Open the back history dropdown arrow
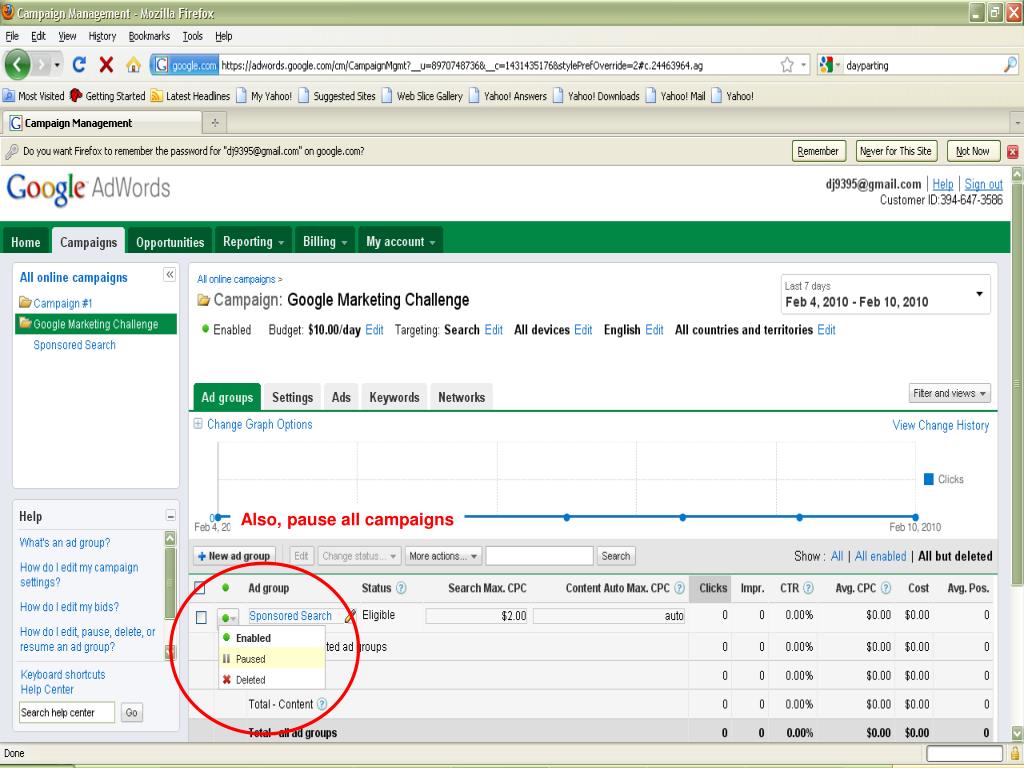Image resolution: width=1024 pixels, height=768 pixels. 57,65
